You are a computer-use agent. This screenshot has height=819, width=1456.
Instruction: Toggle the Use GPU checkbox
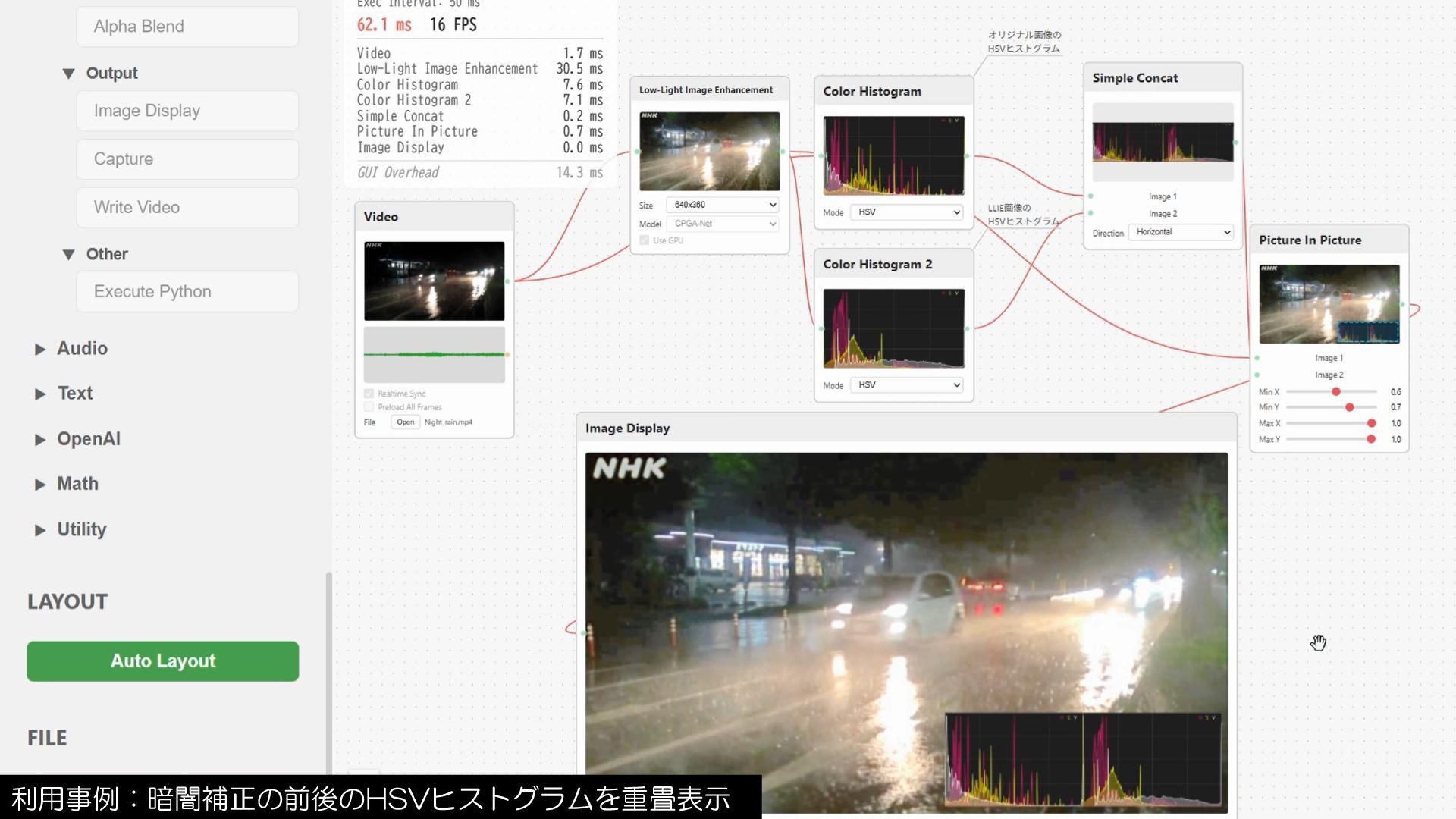(644, 240)
